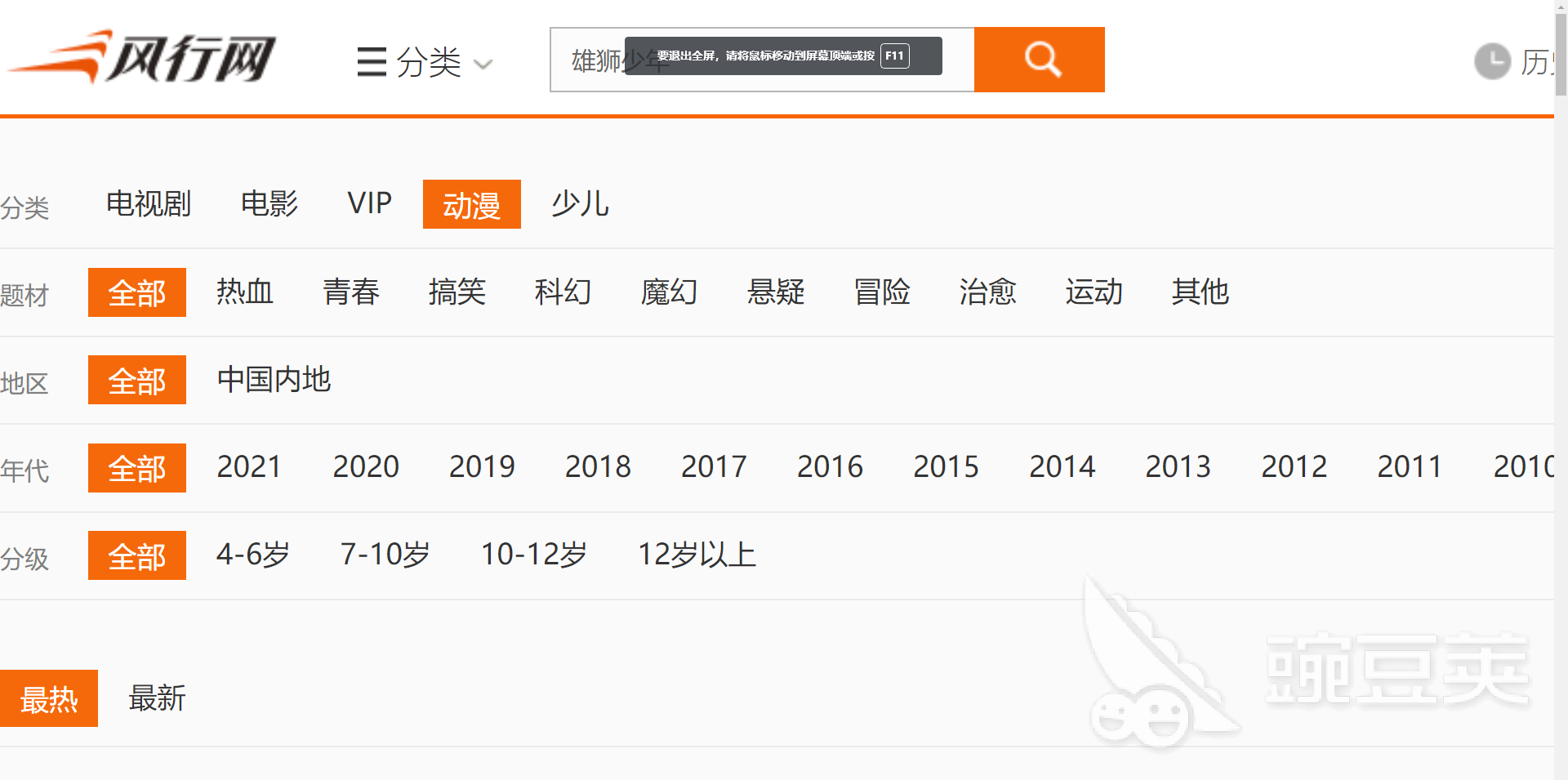
Task: Select the VIP category
Action: pyautogui.click(x=370, y=204)
